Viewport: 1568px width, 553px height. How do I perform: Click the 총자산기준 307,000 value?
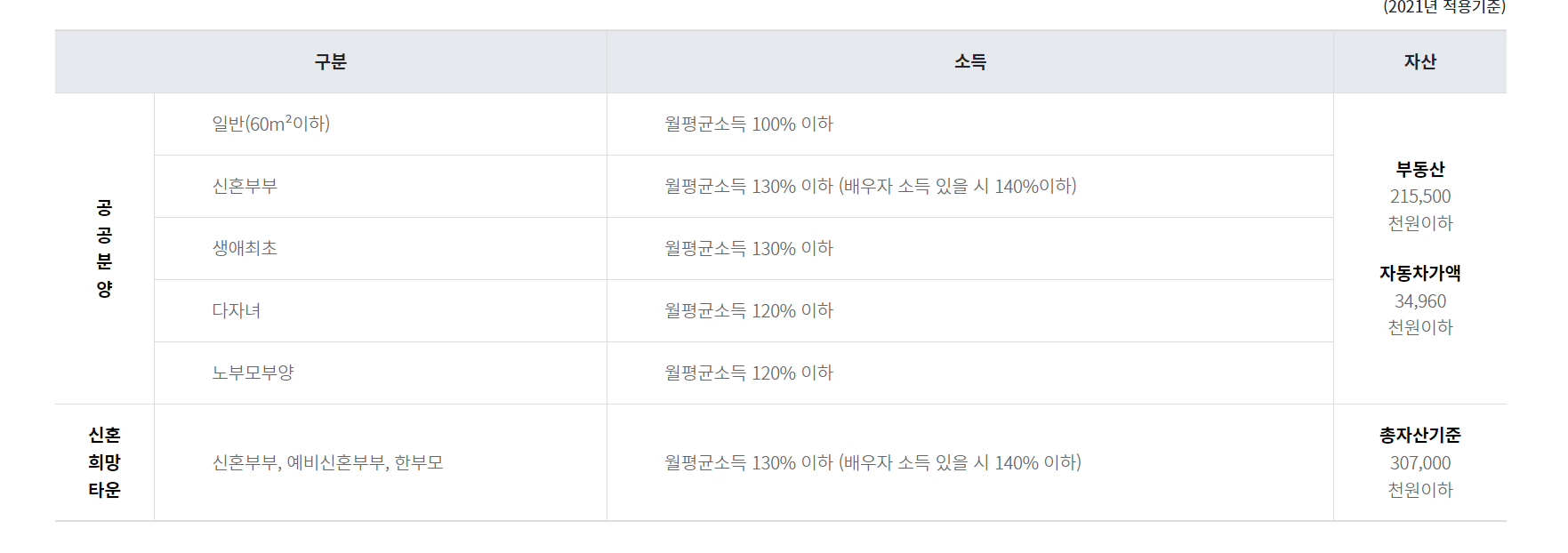coord(1420,462)
